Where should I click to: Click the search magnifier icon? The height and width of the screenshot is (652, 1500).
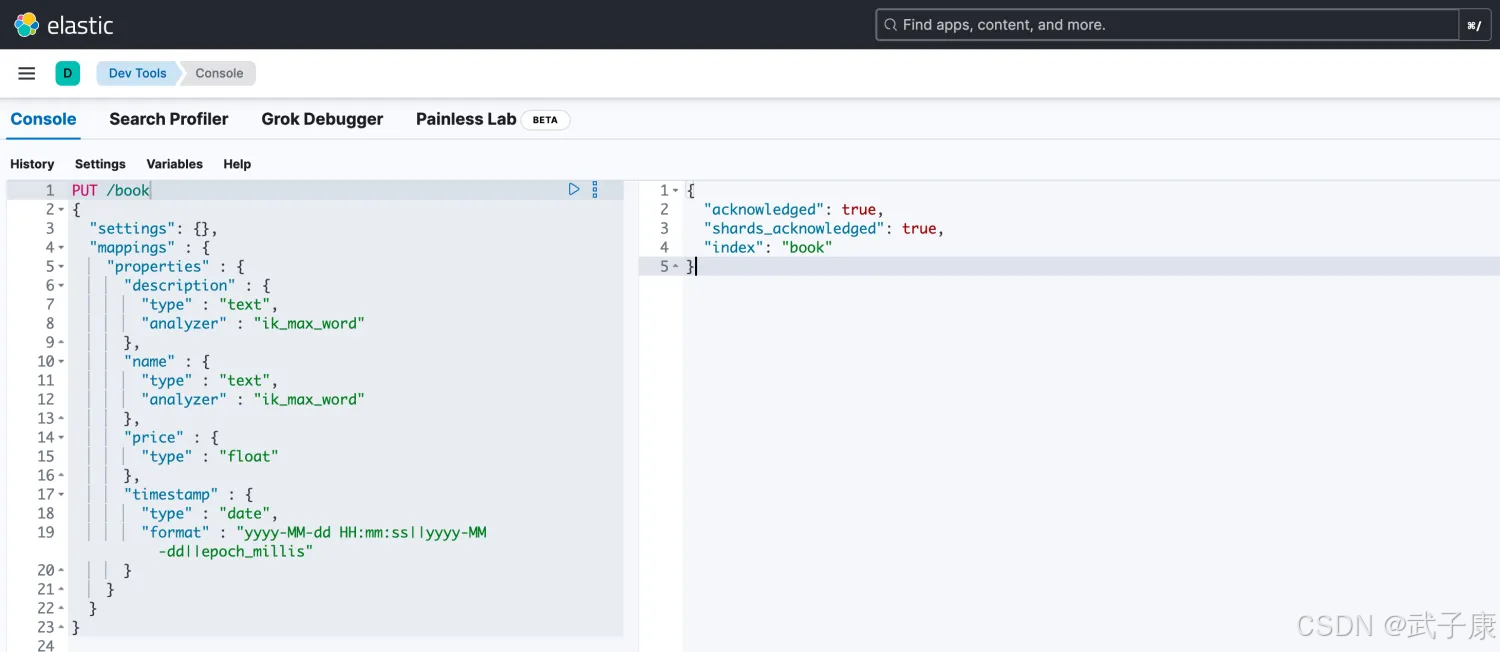click(890, 25)
